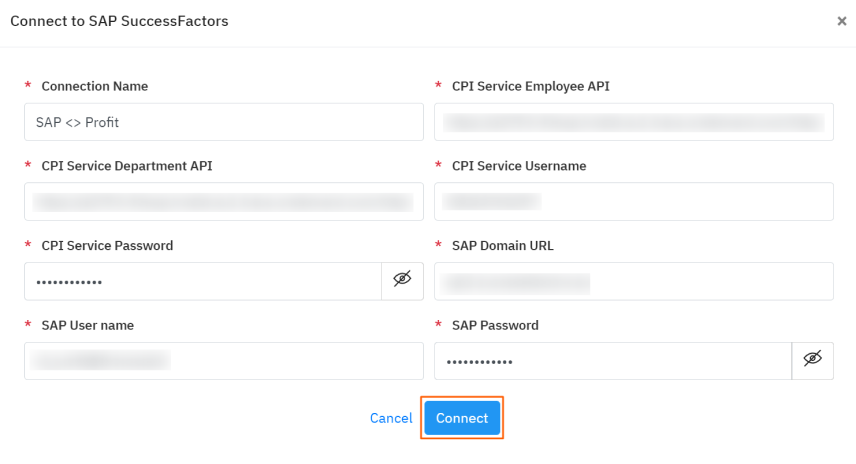Click inside the SAP Password field
Viewport: 856px width, 464px height.
point(613,361)
